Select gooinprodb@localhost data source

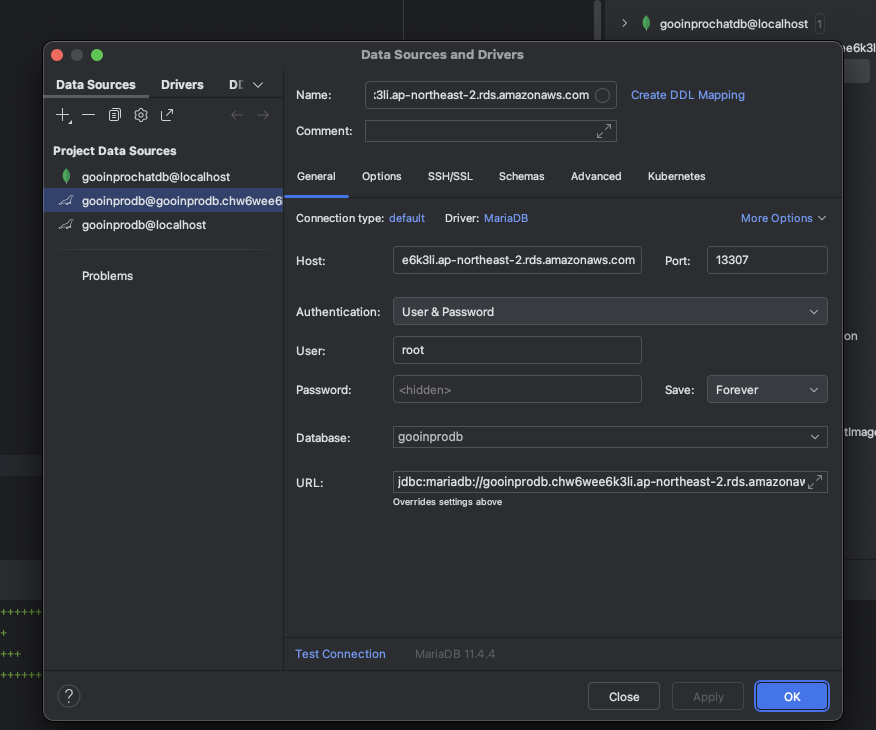click(163, 225)
